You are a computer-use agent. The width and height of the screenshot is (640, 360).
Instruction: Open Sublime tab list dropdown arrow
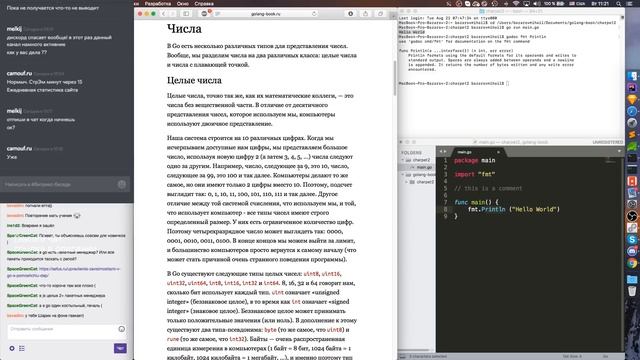[x=619, y=151]
